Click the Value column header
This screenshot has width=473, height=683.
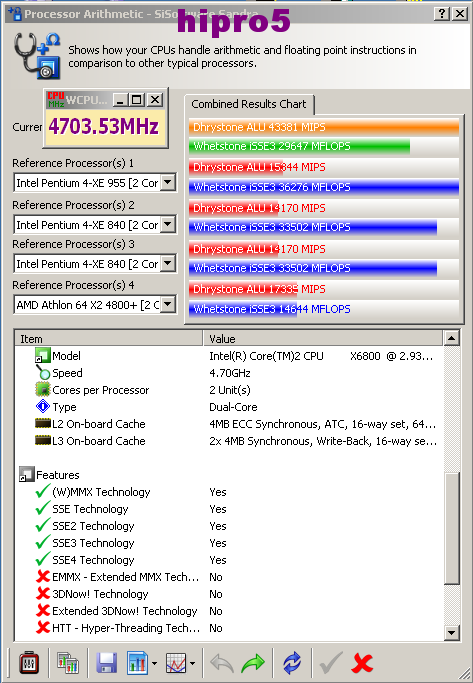pyautogui.click(x=323, y=338)
